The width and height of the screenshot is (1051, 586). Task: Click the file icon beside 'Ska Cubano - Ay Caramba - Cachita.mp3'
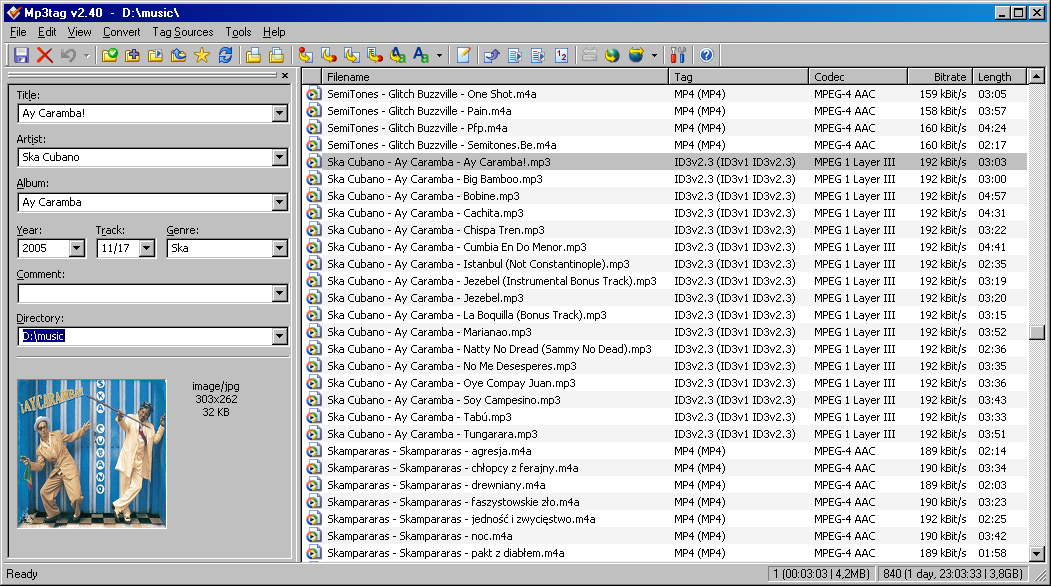tap(313, 213)
